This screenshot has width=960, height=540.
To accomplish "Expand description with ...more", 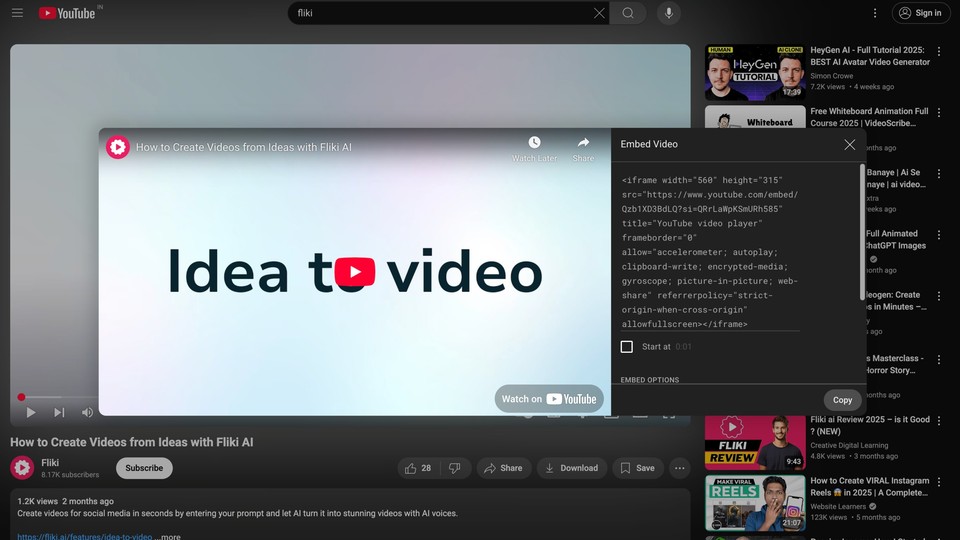I will pos(168,536).
